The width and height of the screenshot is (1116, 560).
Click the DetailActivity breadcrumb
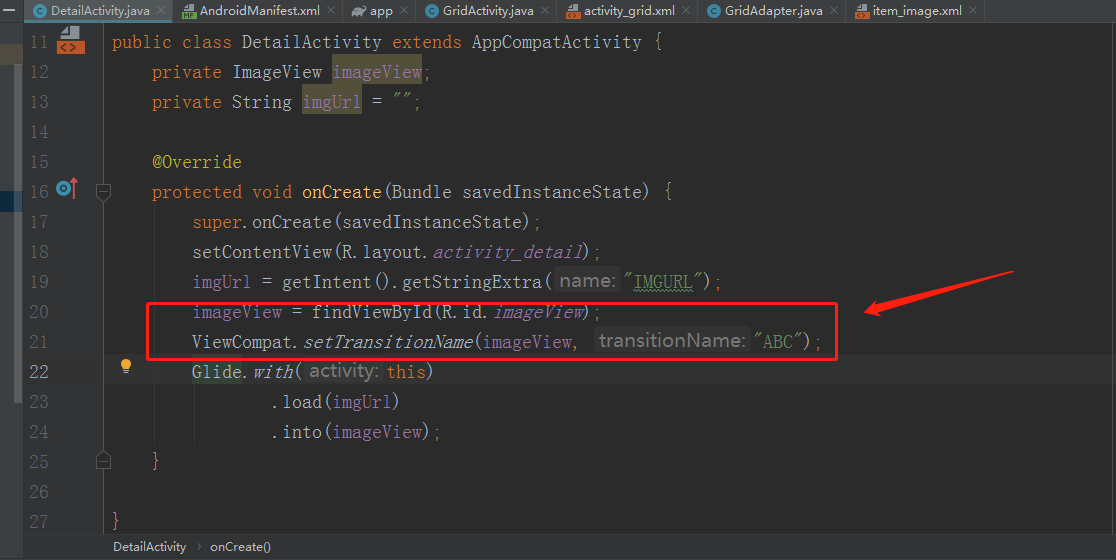(x=149, y=546)
